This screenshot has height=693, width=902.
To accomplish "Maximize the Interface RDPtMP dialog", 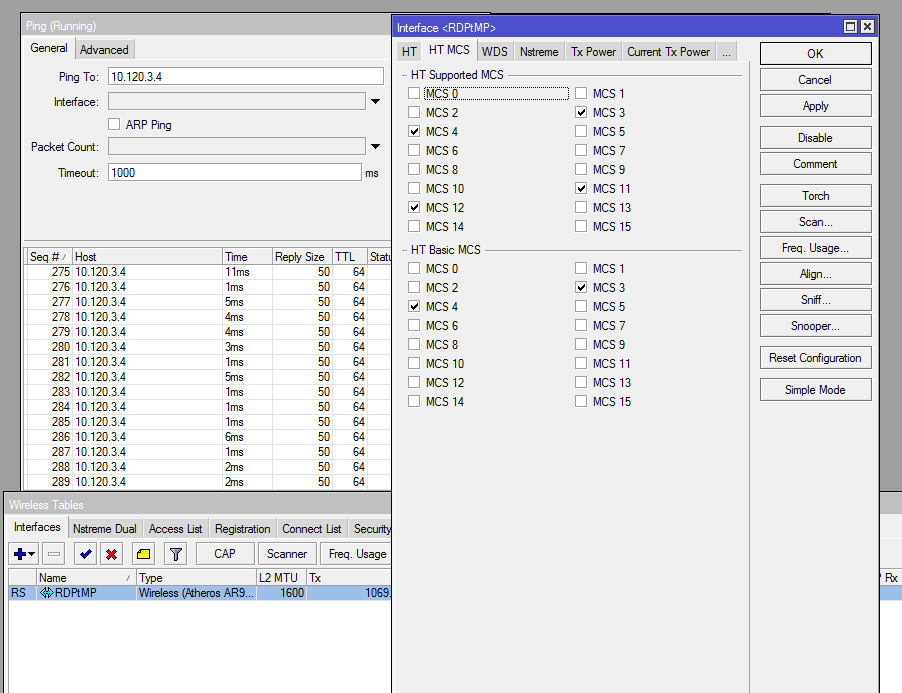I will 850,27.
